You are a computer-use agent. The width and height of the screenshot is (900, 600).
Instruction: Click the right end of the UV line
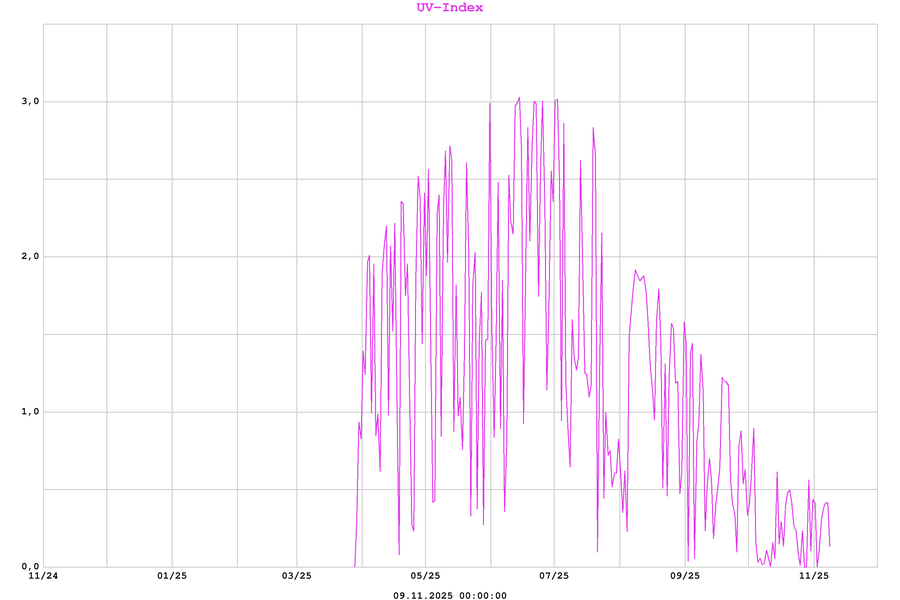pos(830,546)
